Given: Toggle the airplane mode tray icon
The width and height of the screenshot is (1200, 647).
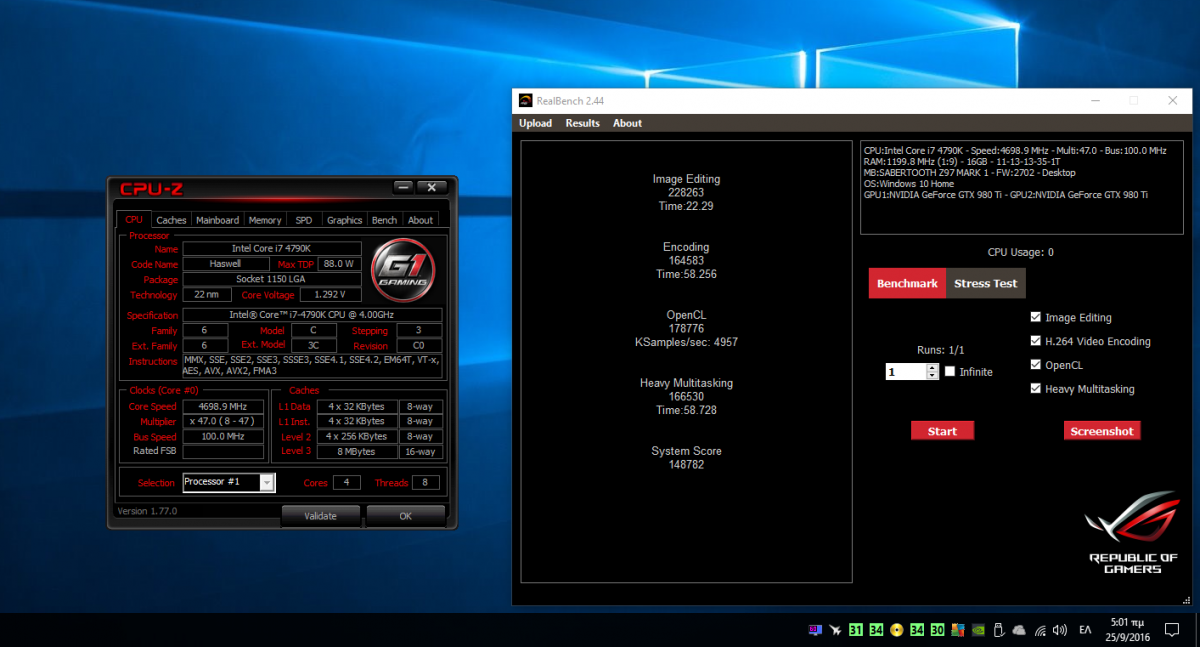Looking at the screenshot, I should tap(836, 630).
